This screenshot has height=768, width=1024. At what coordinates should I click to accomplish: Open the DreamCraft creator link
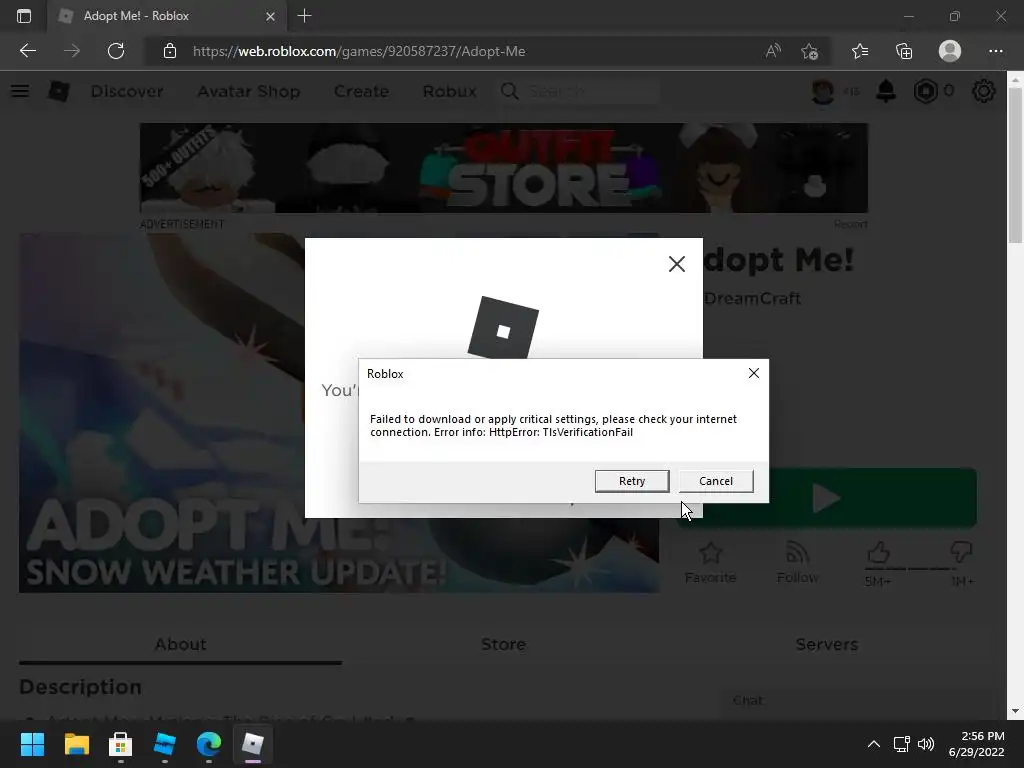(x=752, y=298)
